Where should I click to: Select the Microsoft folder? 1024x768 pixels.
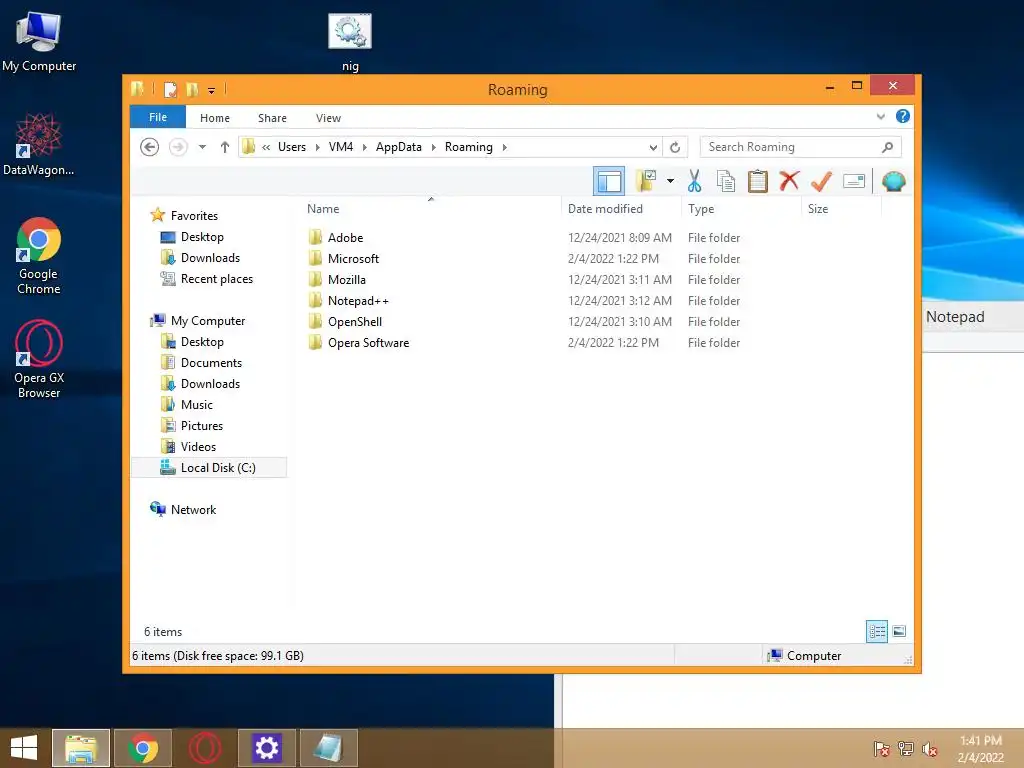[x=353, y=259]
